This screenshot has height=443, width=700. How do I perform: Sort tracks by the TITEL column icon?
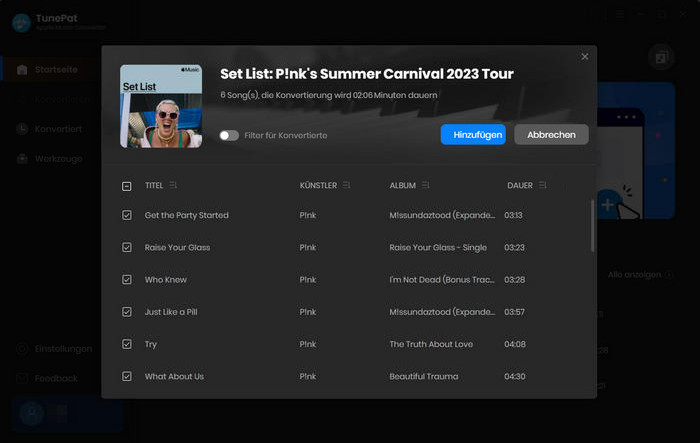(173, 185)
